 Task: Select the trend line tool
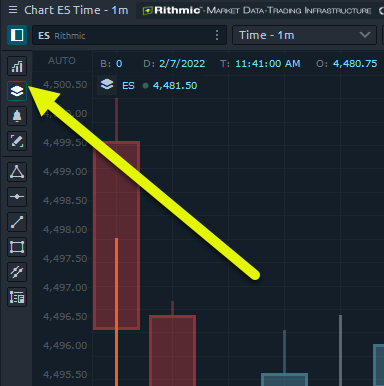click(x=17, y=222)
